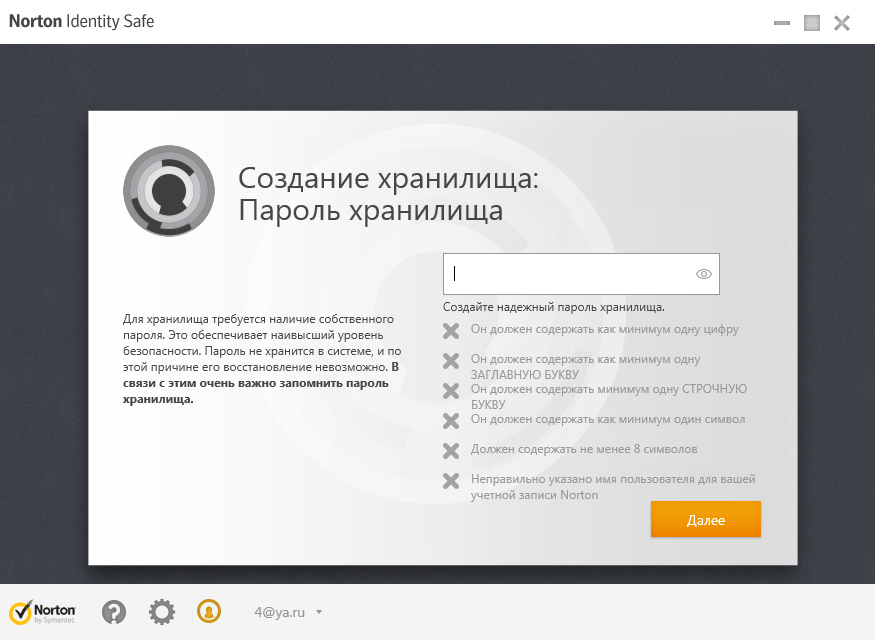This screenshot has width=875, height=640.
Task: Toggle password visibility with the eye icon
Action: pyautogui.click(x=704, y=274)
